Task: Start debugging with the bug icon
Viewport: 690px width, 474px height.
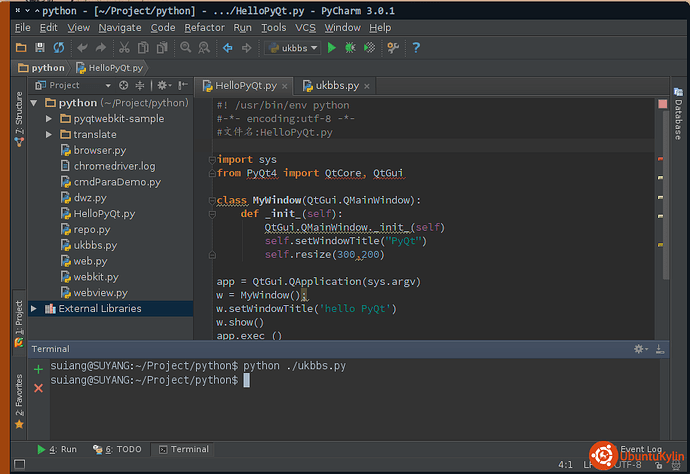Action: click(x=350, y=48)
